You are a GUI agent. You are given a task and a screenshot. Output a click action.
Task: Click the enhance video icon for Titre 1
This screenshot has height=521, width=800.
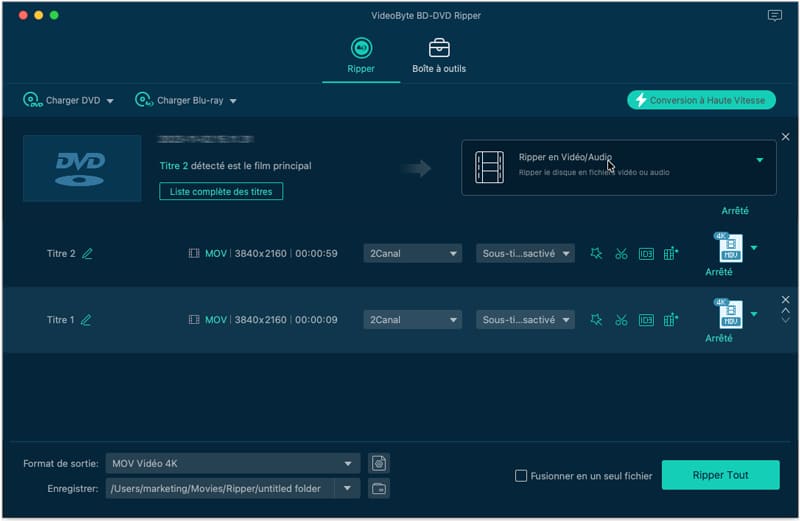click(671, 320)
